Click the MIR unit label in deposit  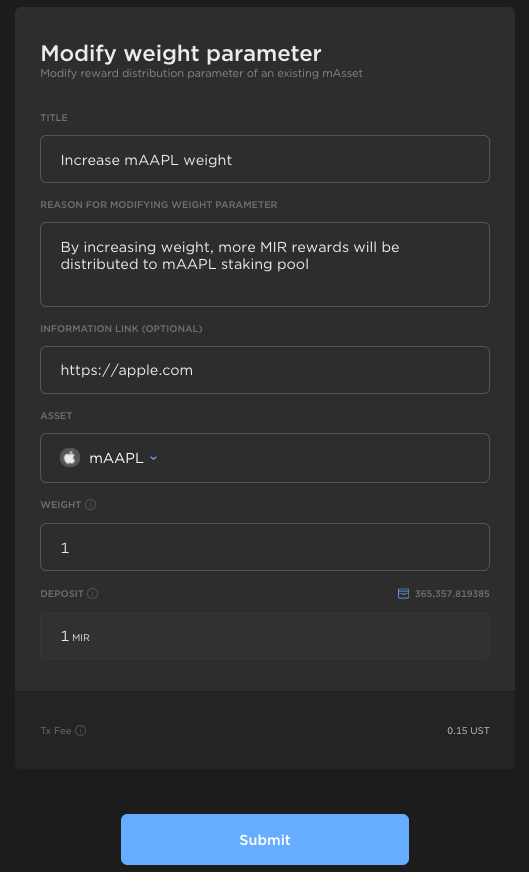pos(81,638)
